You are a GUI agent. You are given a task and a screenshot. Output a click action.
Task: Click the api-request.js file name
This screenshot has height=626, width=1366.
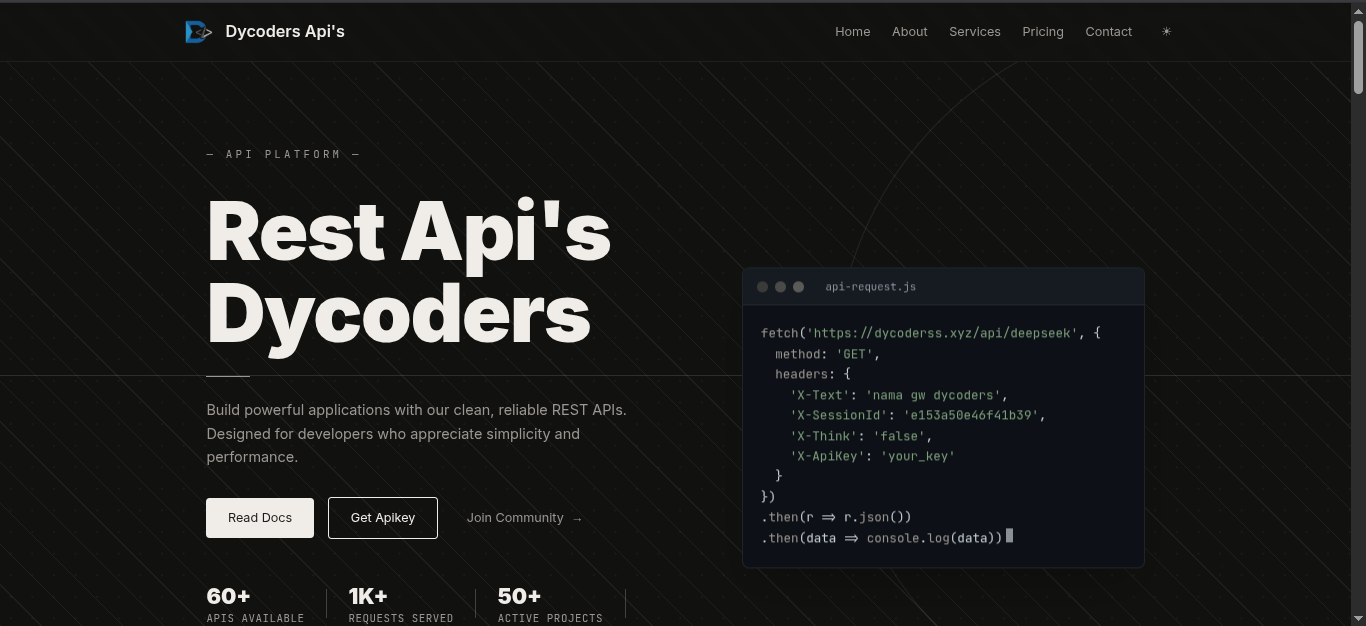[871, 287]
